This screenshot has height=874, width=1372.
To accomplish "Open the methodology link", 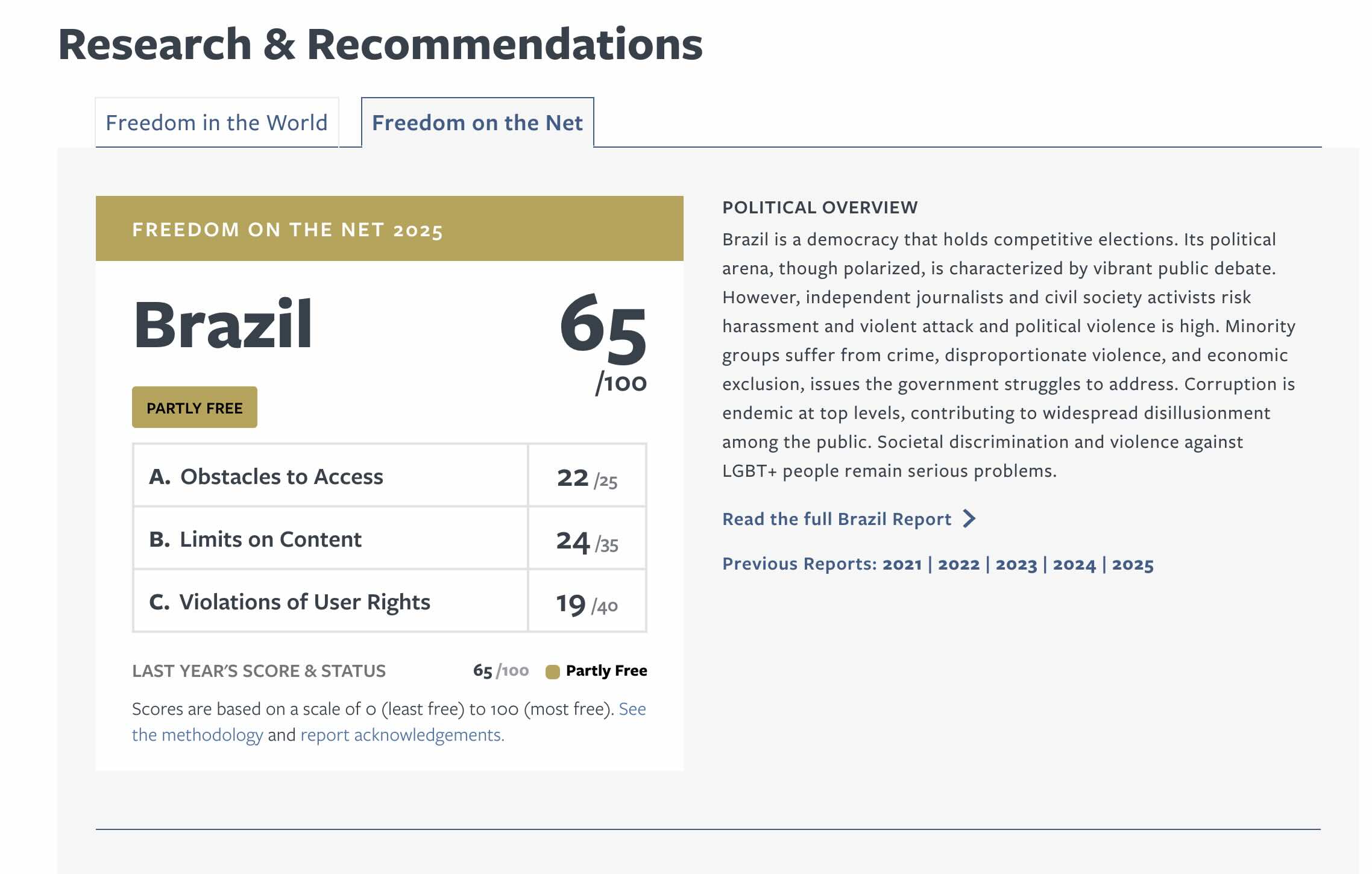I will click(197, 735).
